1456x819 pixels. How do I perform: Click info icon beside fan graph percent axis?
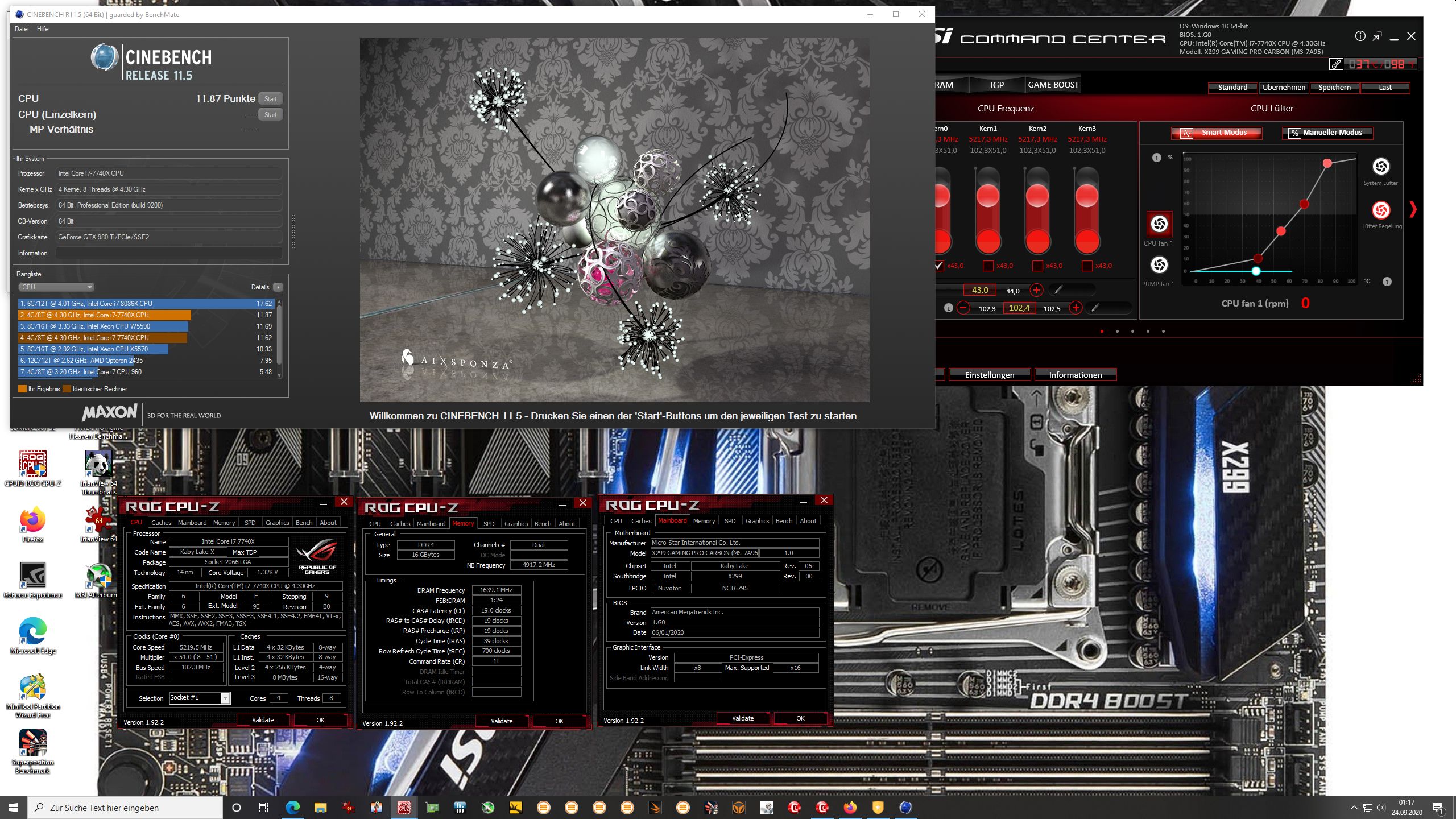click(1156, 158)
